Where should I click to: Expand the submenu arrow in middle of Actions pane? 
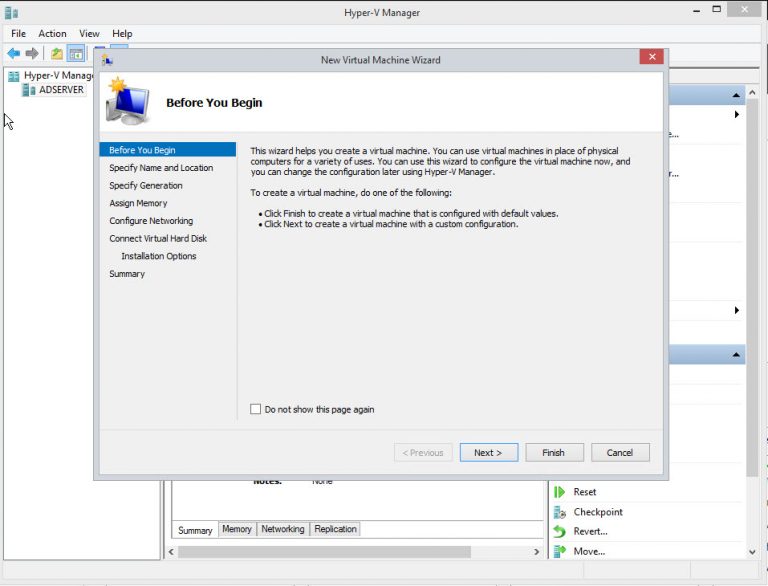tap(737, 310)
